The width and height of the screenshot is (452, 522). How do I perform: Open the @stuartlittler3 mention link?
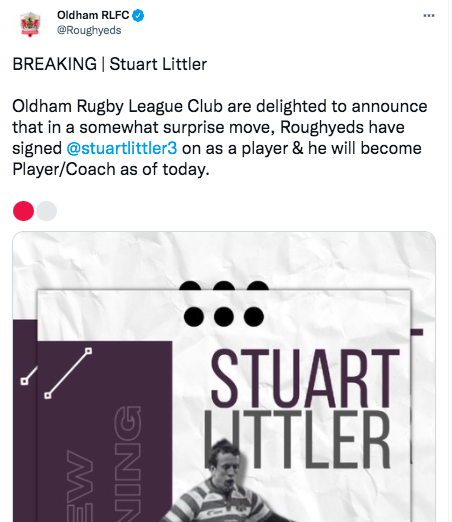point(122,148)
